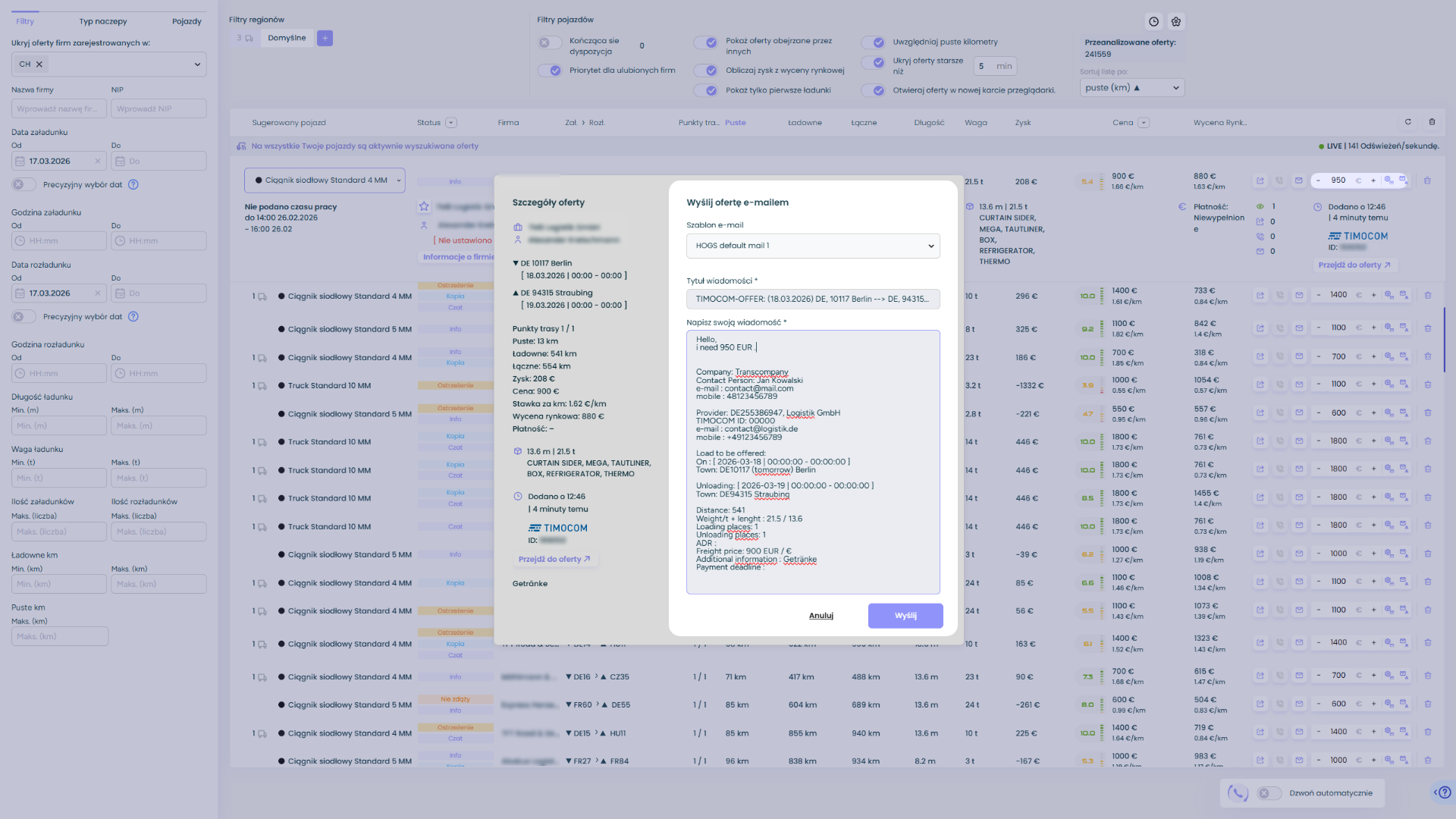
Task: Toggle Uwzględniaj puste kilometry switch
Action: 873,42
